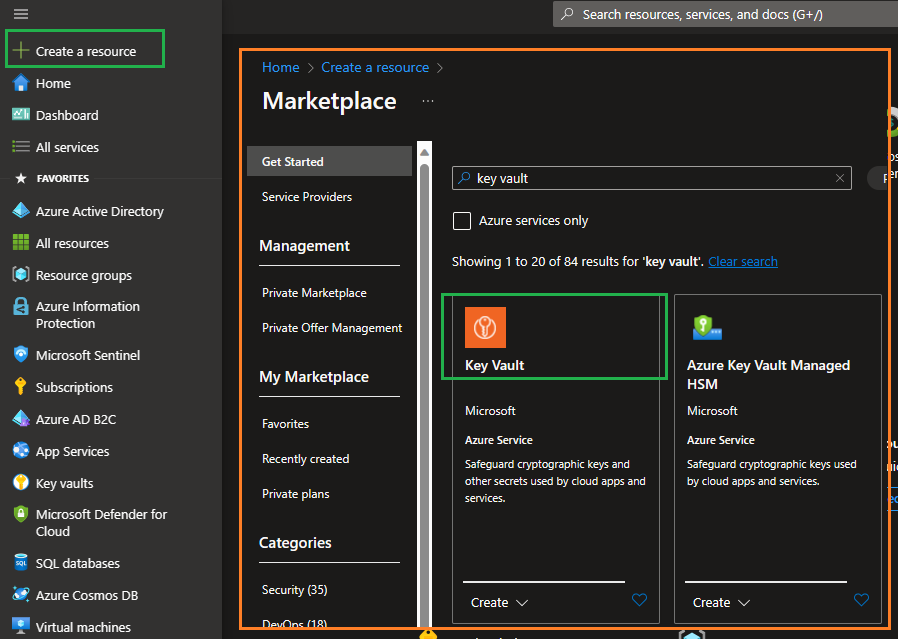Click the orange Key Vault product icon
This screenshot has width=898, height=639.
pyautogui.click(x=485, y=328)
